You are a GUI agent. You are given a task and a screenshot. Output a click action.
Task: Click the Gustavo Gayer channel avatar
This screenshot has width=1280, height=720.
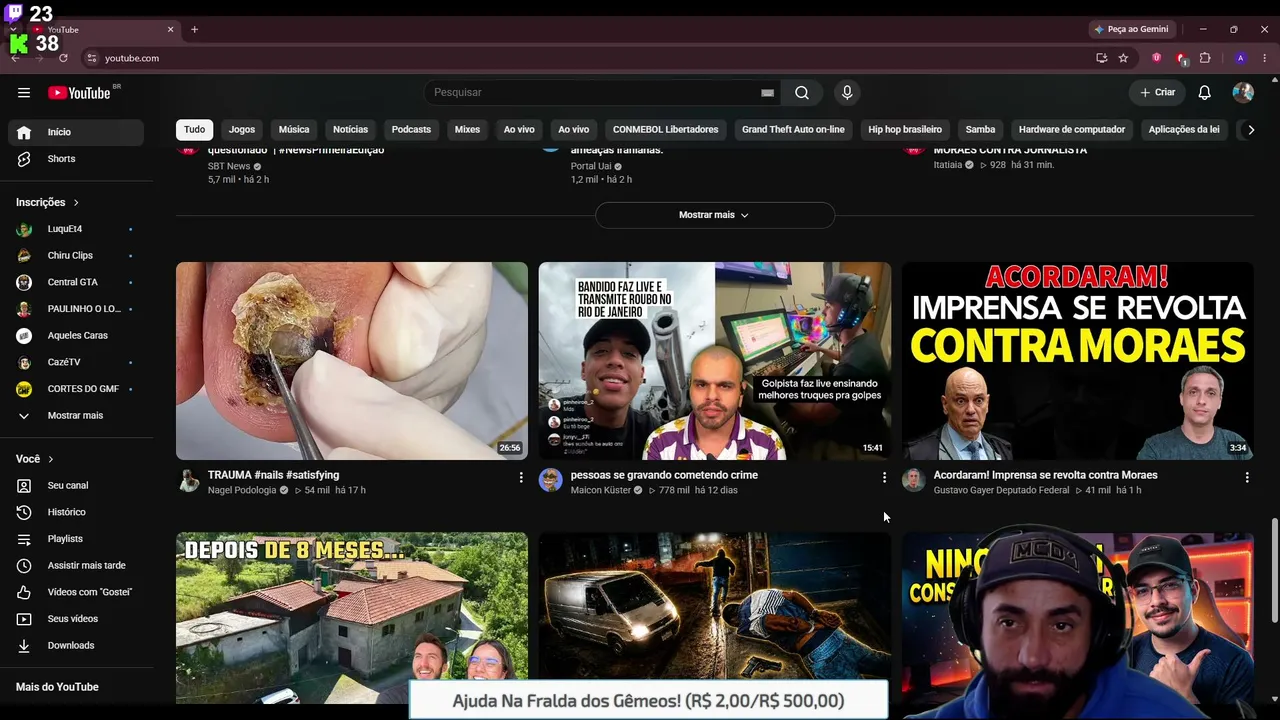pyautogui.click(x=914, y=480)
